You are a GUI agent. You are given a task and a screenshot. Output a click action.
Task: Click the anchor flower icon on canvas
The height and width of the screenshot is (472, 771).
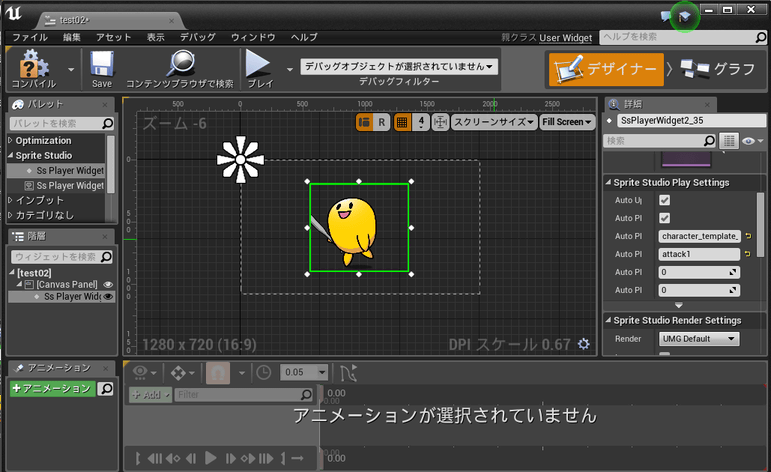point(240,160)
